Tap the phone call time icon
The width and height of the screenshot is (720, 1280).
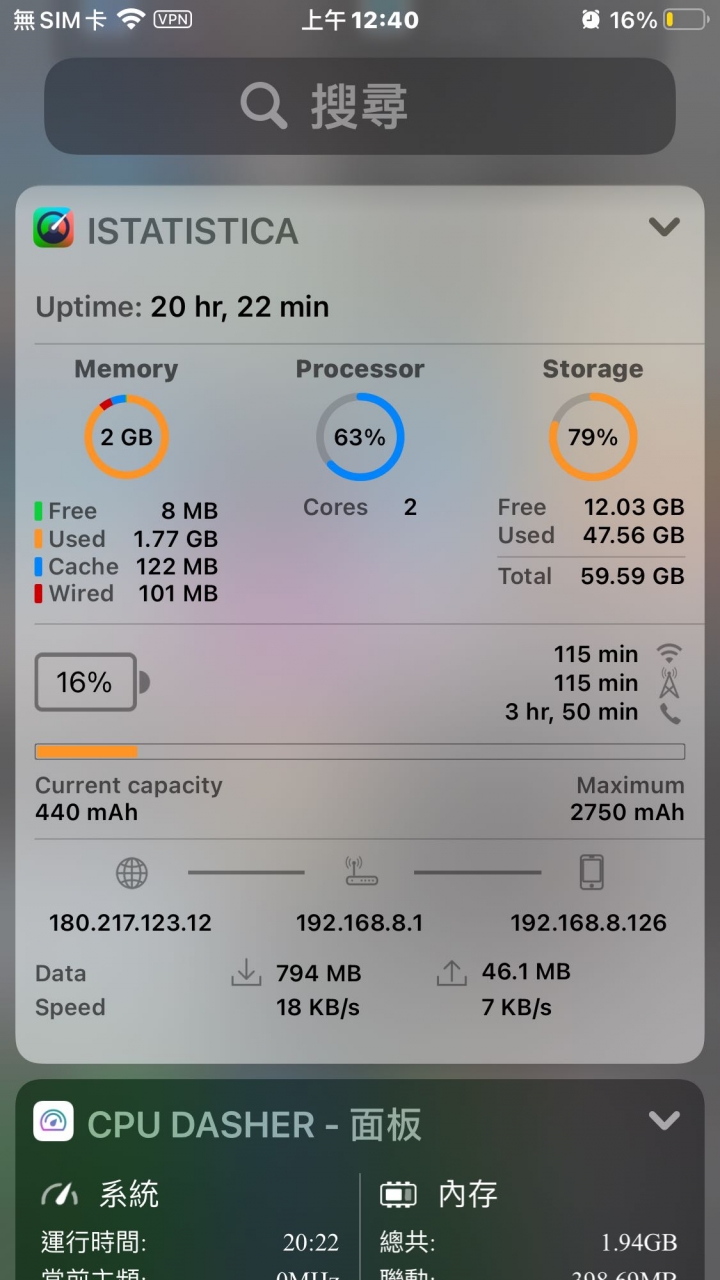tap(669, 713)
